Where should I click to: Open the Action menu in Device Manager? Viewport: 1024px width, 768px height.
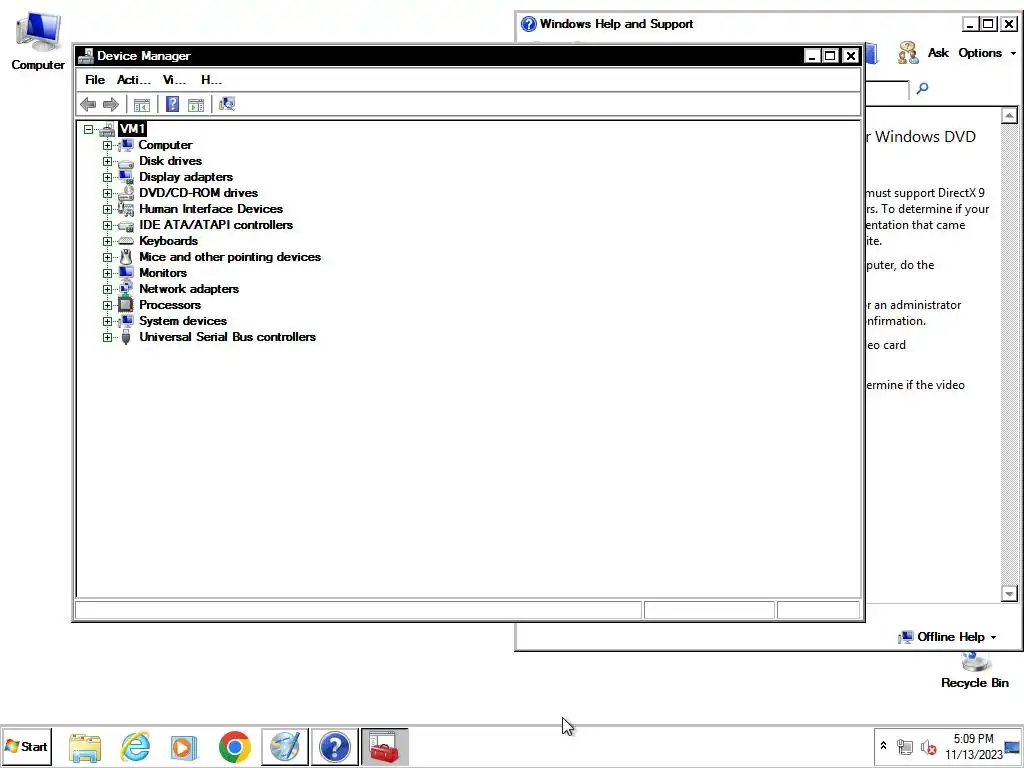[x=133, y=80]
